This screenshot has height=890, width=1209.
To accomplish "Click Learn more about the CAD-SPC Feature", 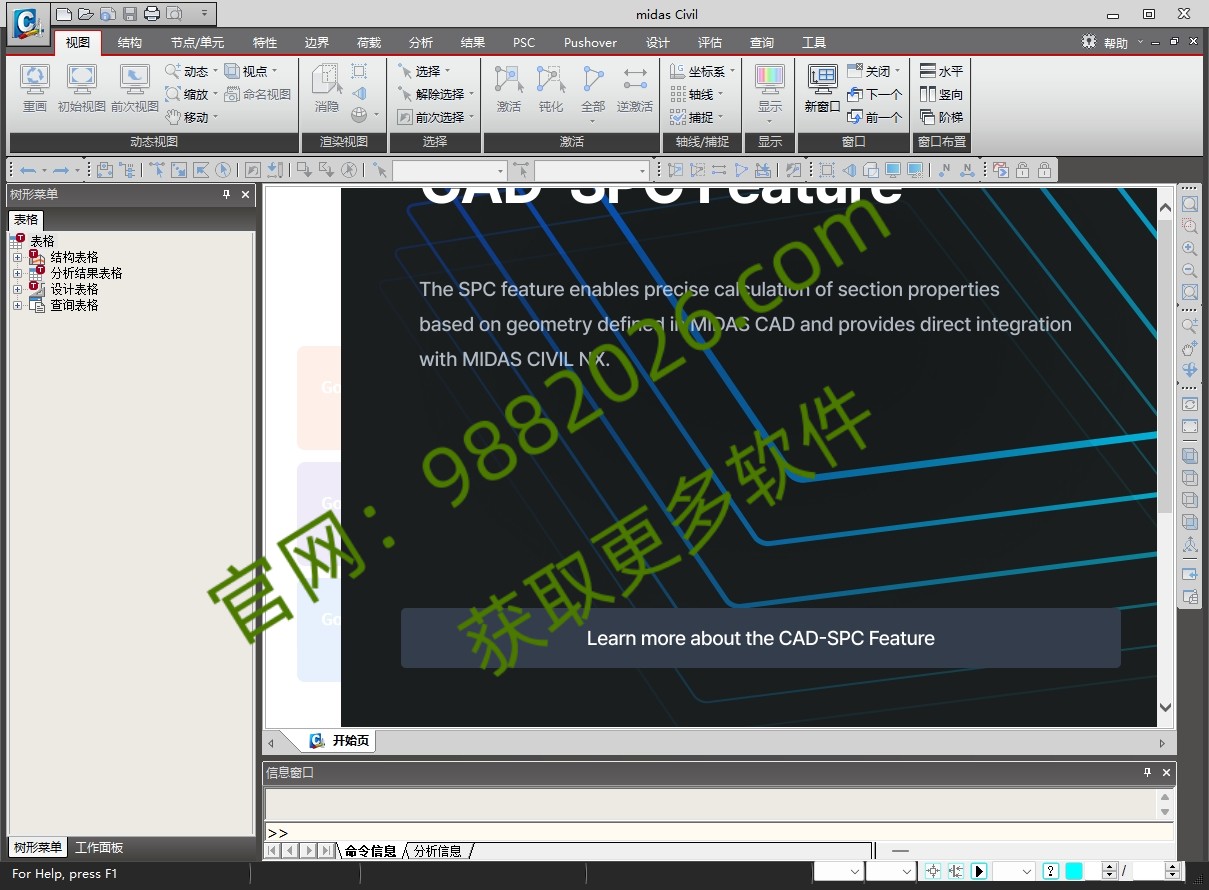I will [x=761, y=638].
